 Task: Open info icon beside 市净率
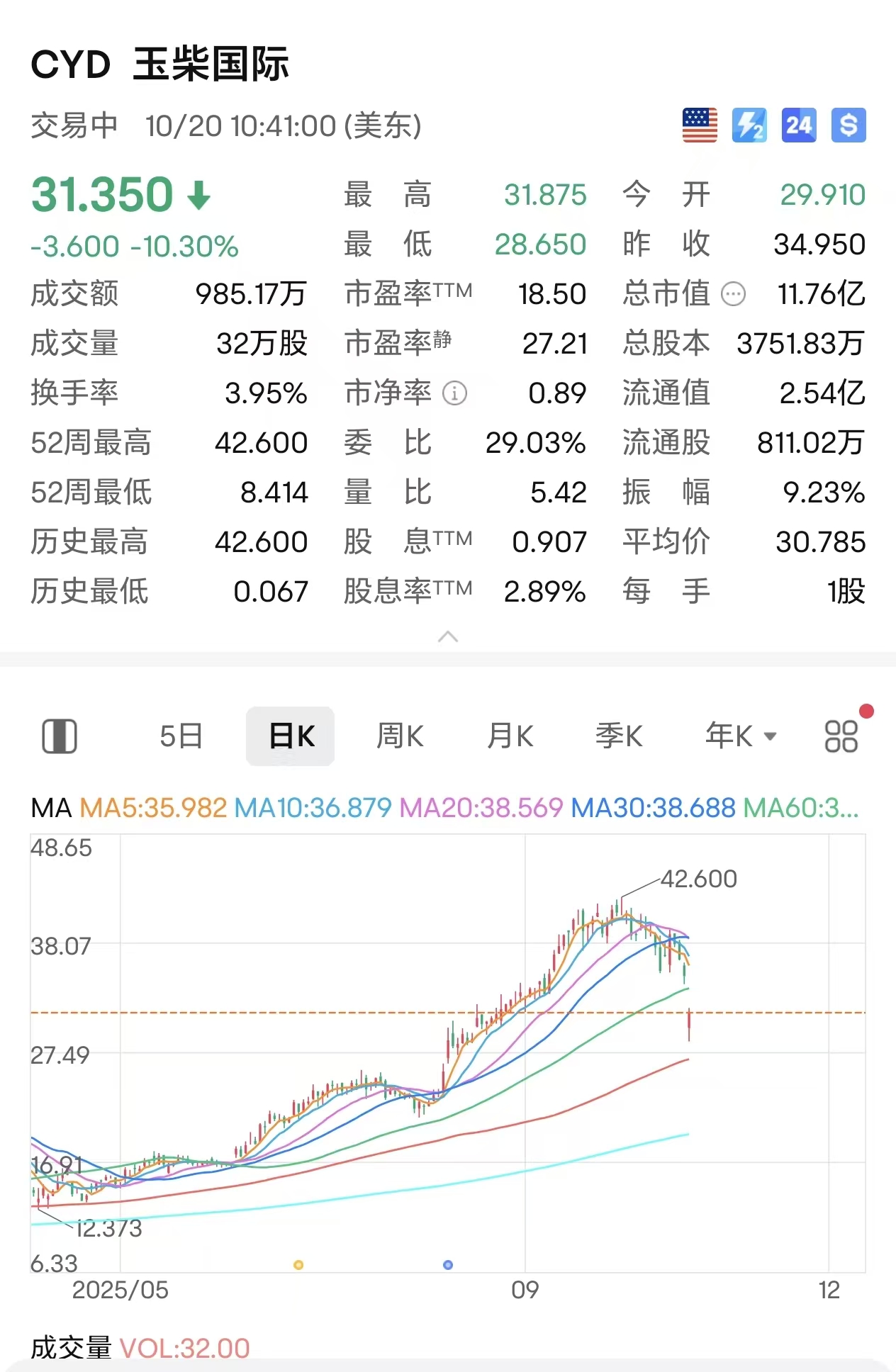pyautogui.click(x=454, y=393)
